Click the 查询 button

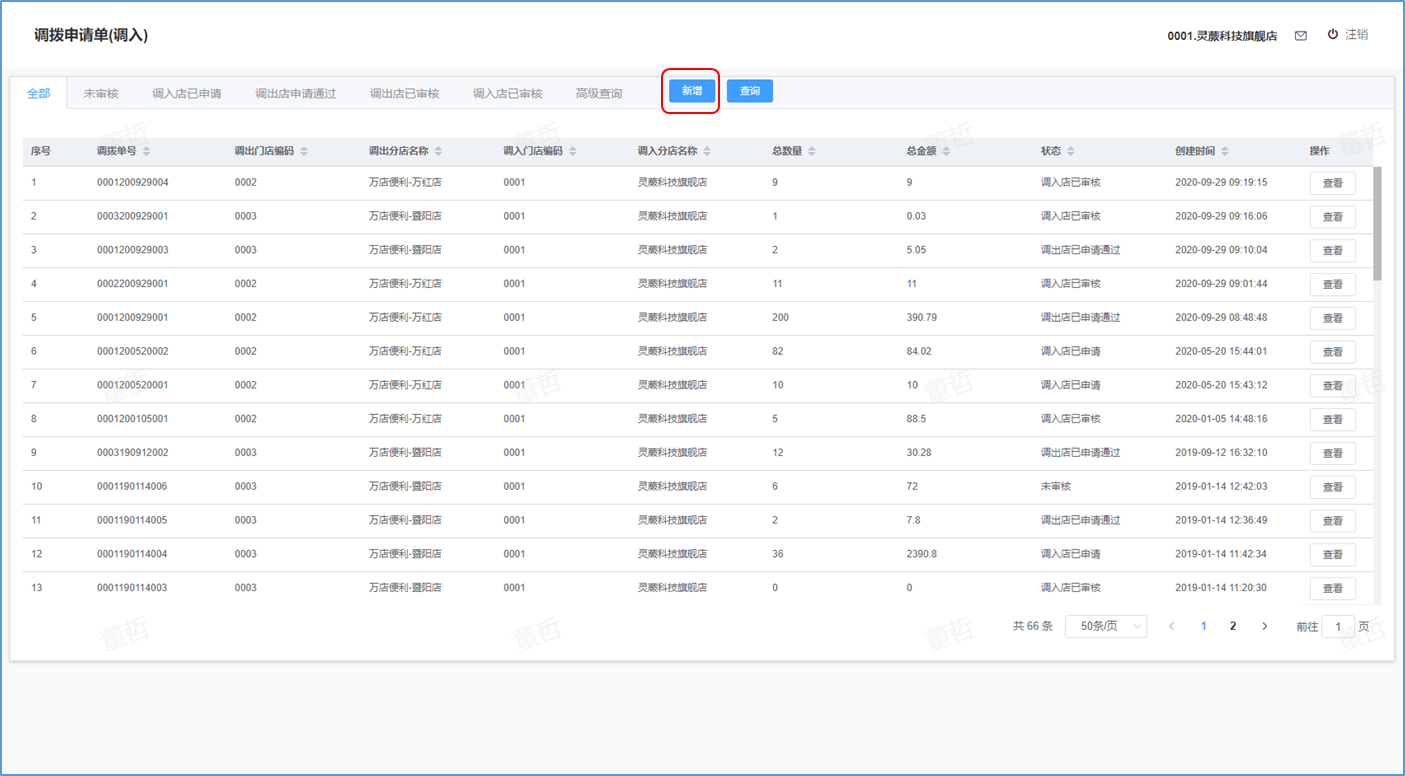click(750, 91)
